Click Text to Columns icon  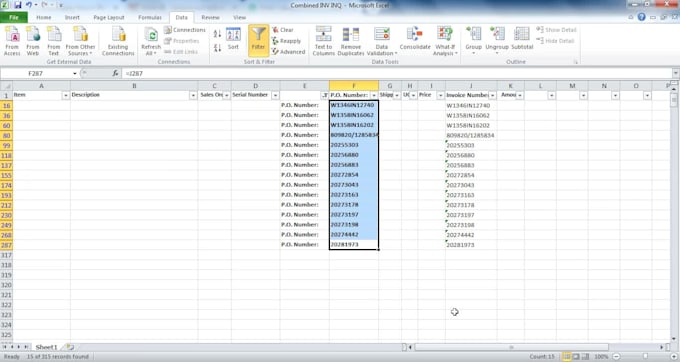tap(324, 41)
